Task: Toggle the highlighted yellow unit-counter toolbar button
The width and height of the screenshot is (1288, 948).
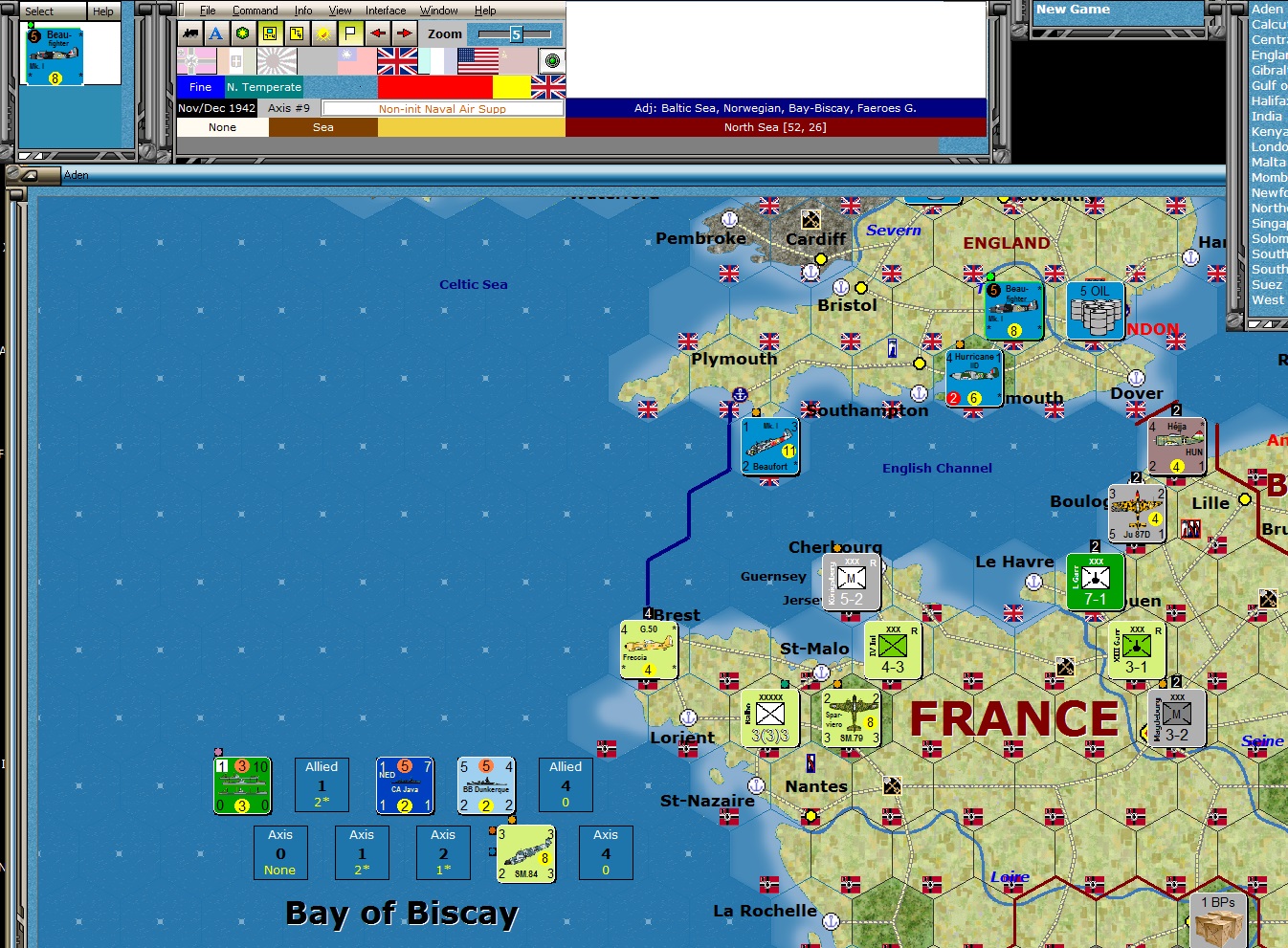Action: (x=270, y=33)
